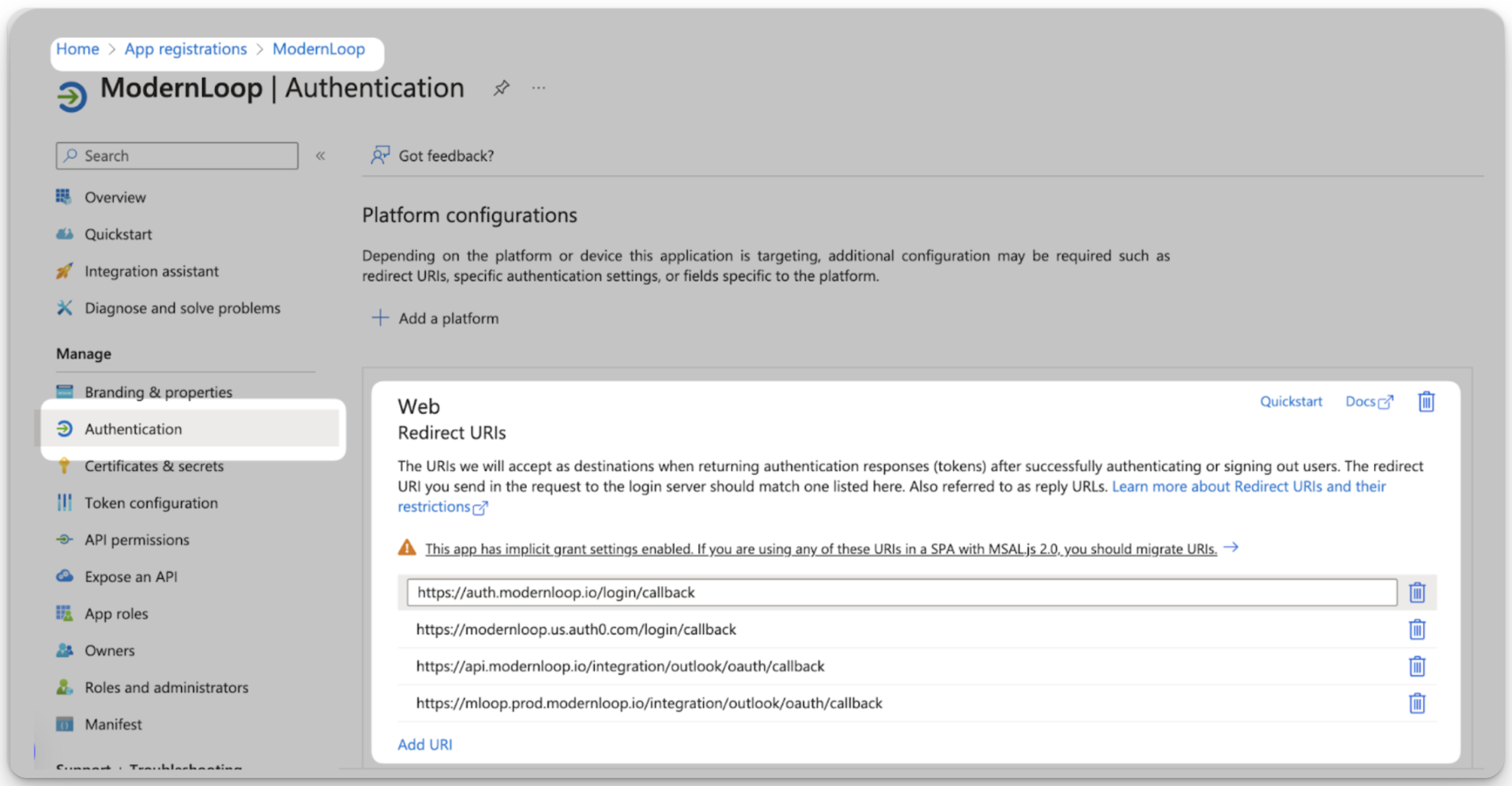Select Diagnose and solve problems
1512x786 pixels.
(182, 308)
